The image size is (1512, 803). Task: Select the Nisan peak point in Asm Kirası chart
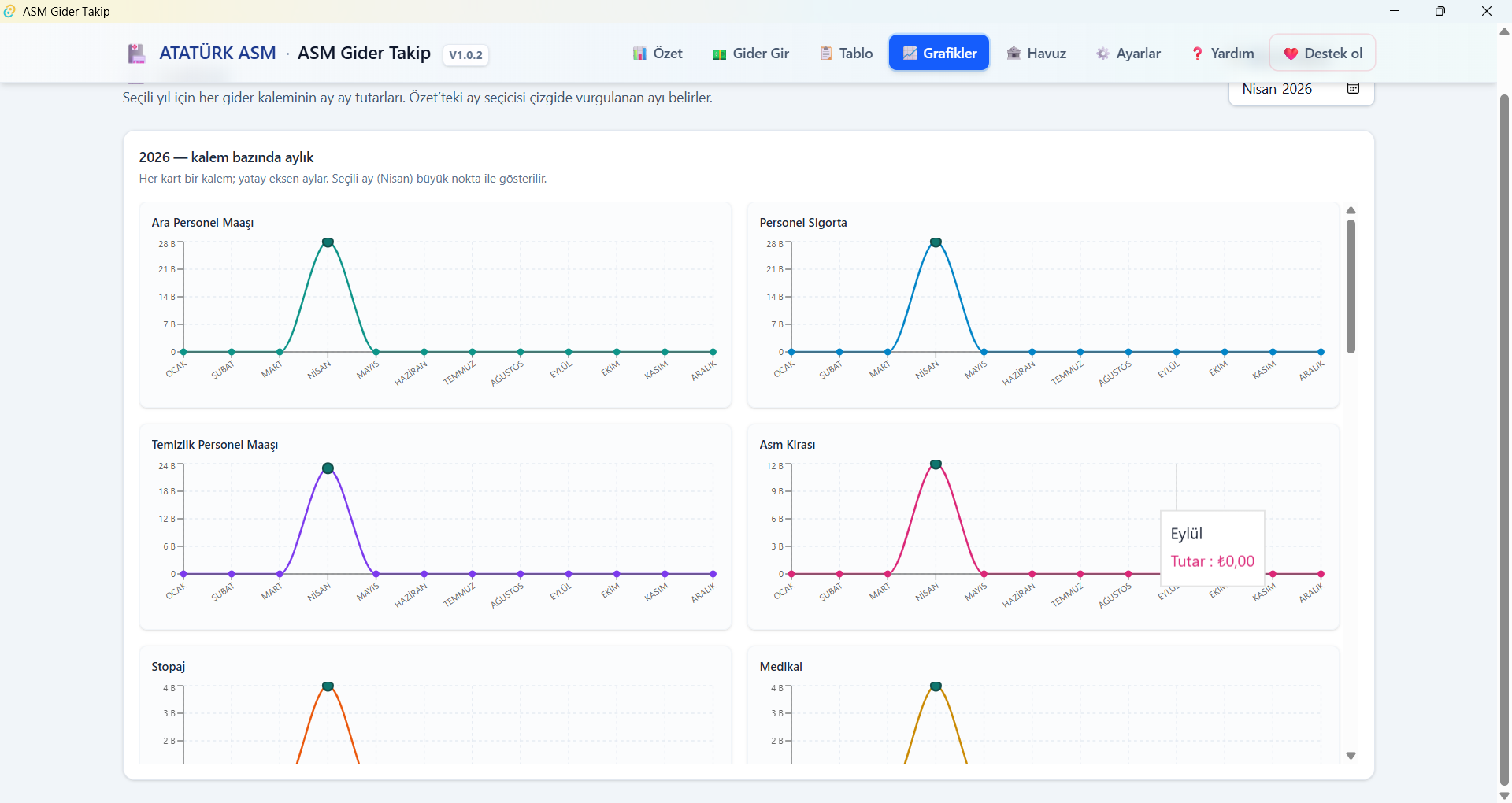coord(936,464)
